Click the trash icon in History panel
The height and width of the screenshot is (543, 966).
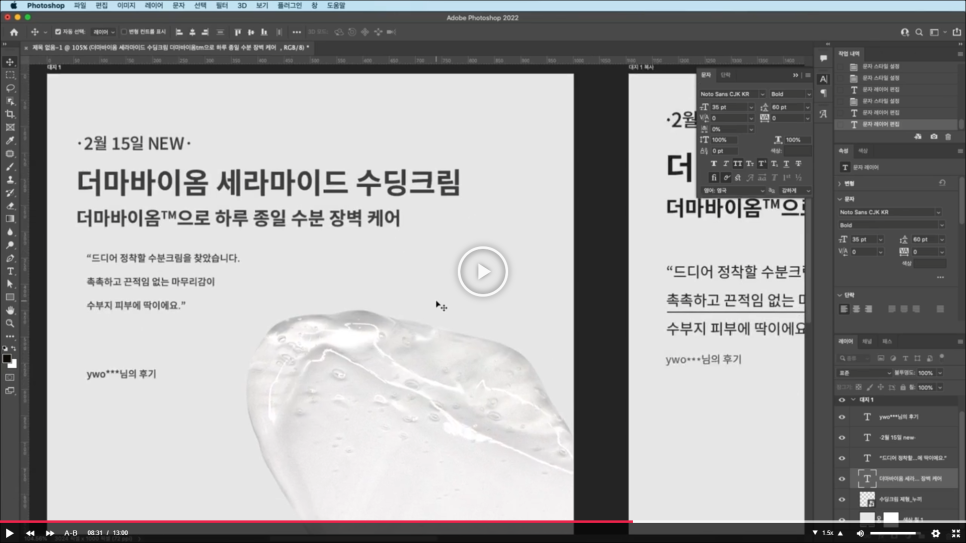click(948, 137)
